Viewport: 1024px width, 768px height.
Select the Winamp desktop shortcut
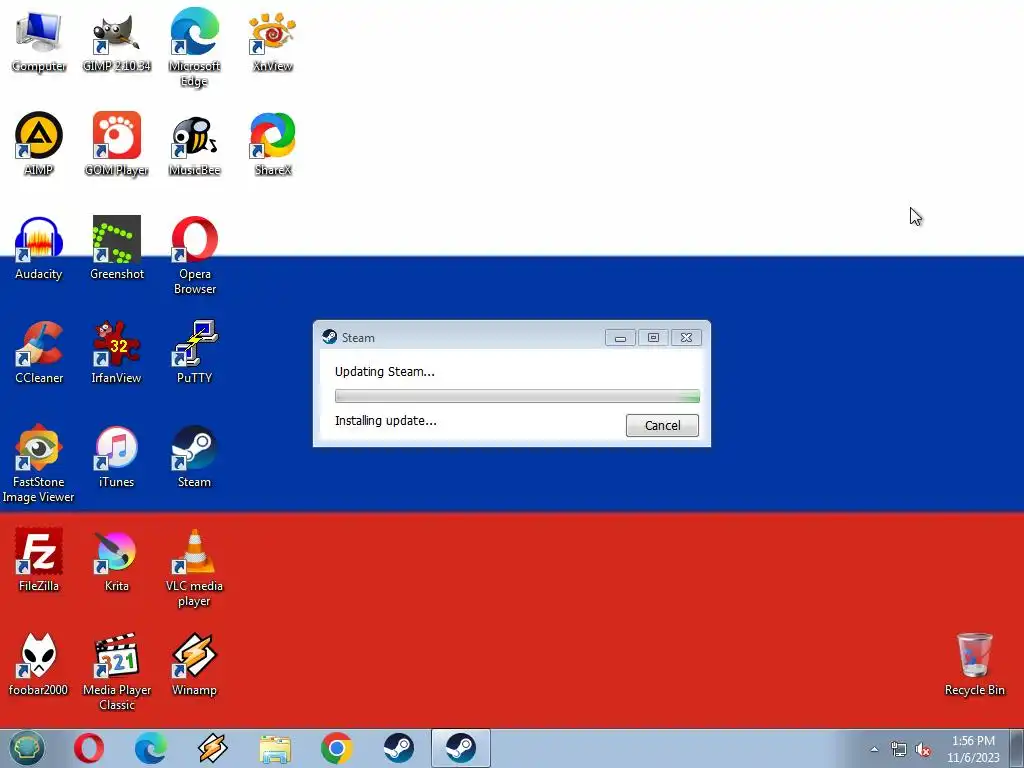pyautogui.click(x=194, y=665)
